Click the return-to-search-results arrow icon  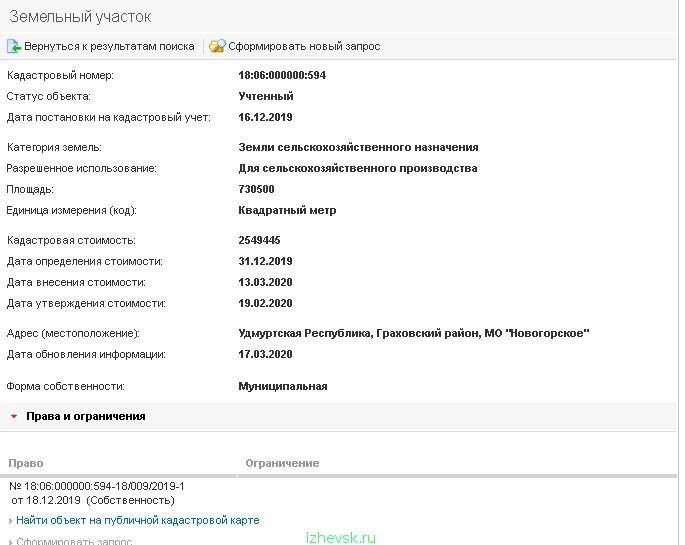(14, 46)
